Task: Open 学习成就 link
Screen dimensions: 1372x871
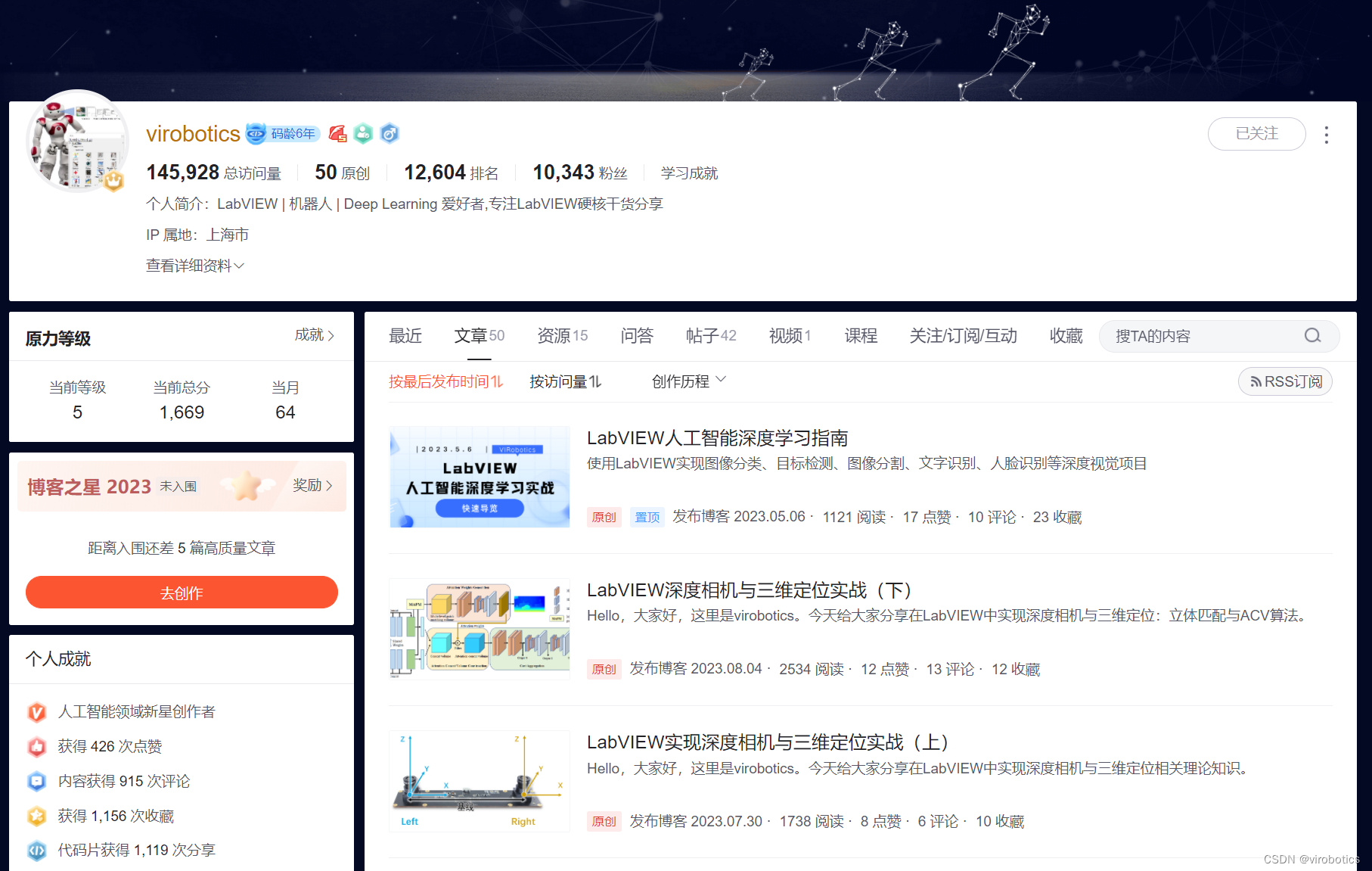Action: click(689, 173)
